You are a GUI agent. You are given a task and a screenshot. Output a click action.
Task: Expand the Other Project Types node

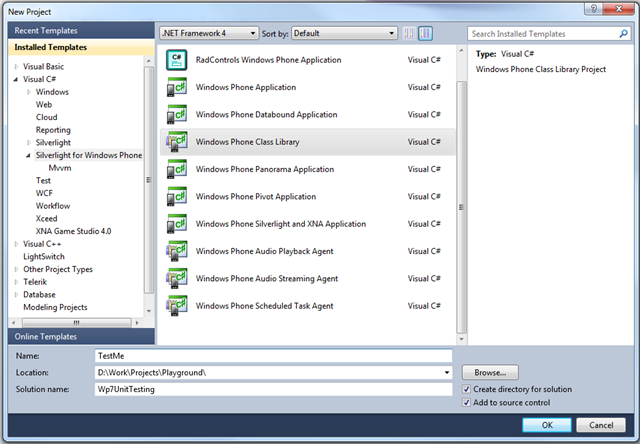coord(16,269)
